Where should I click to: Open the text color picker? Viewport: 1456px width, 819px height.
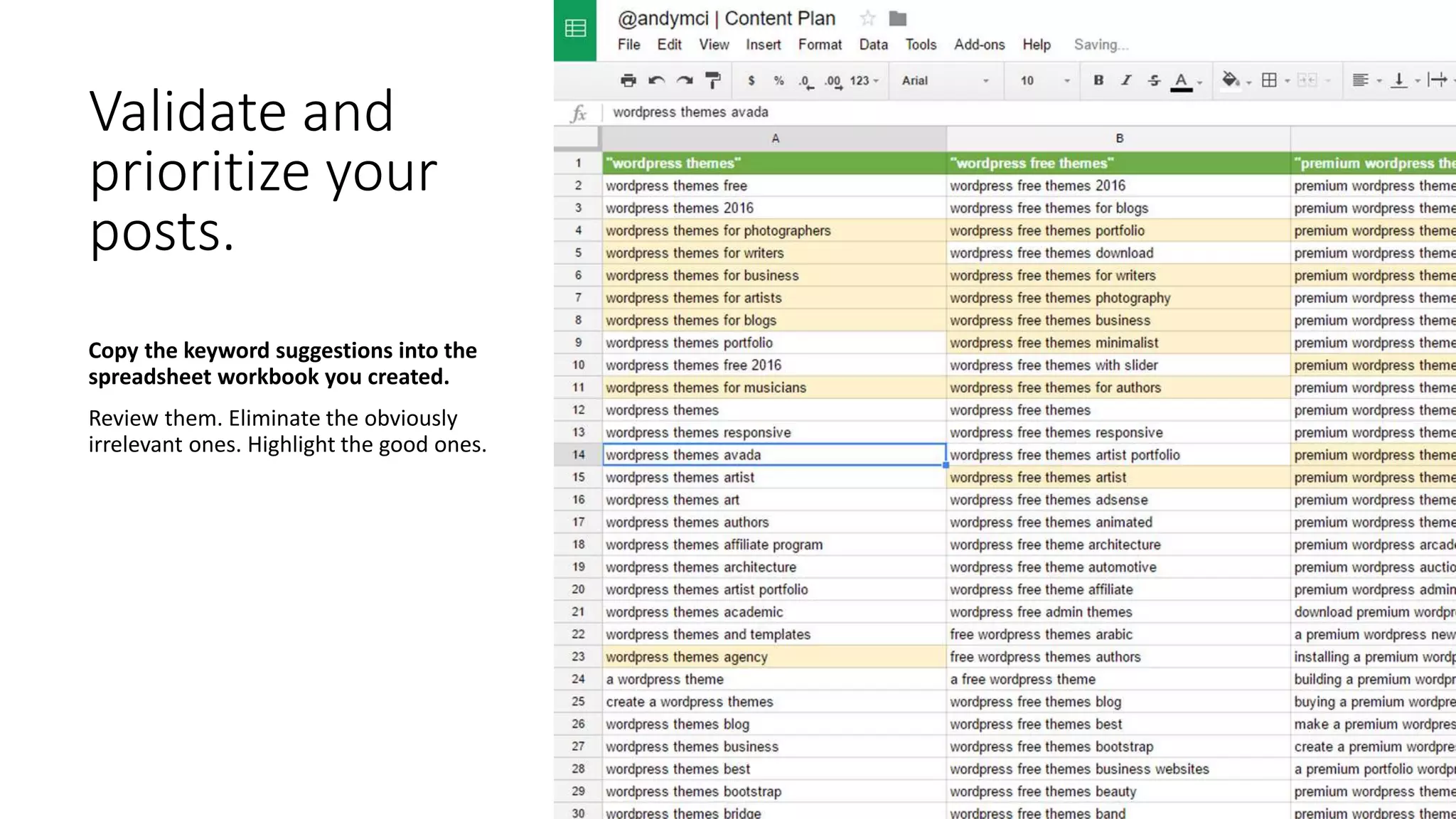point(1181,81)
